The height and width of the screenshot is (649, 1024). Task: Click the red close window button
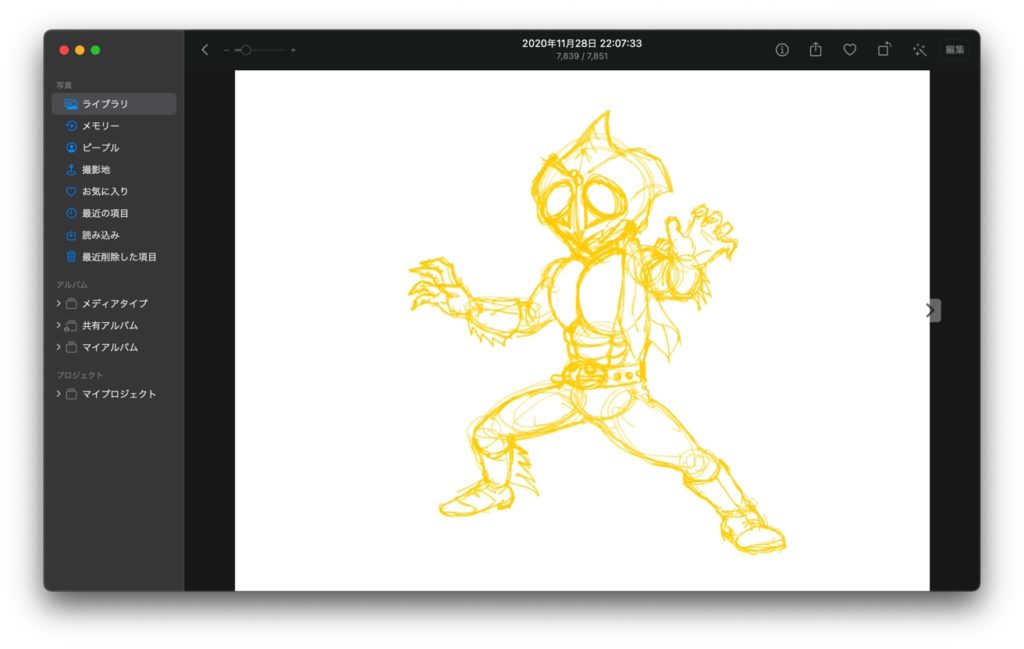64,50
